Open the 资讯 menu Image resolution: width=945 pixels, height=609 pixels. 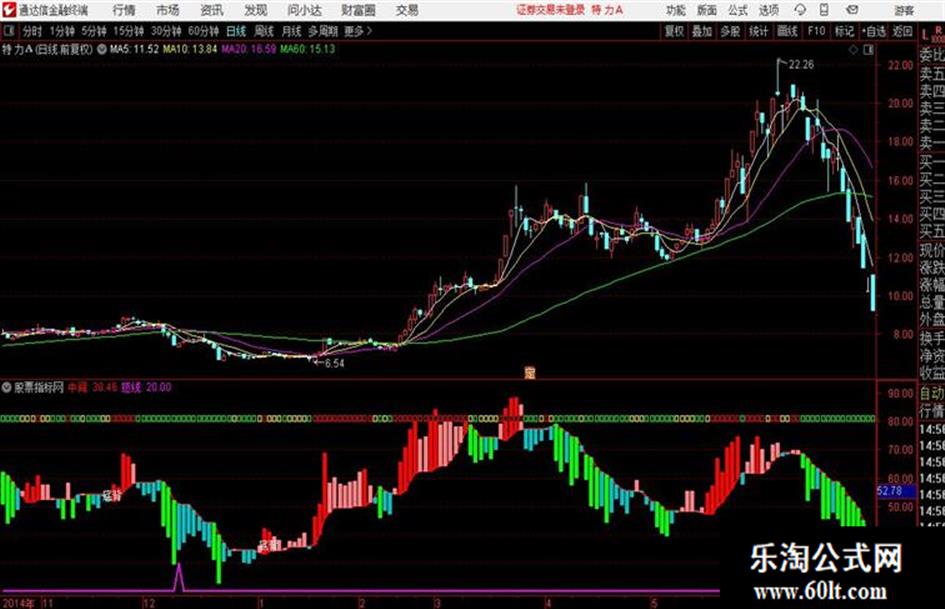coord(211,10)
